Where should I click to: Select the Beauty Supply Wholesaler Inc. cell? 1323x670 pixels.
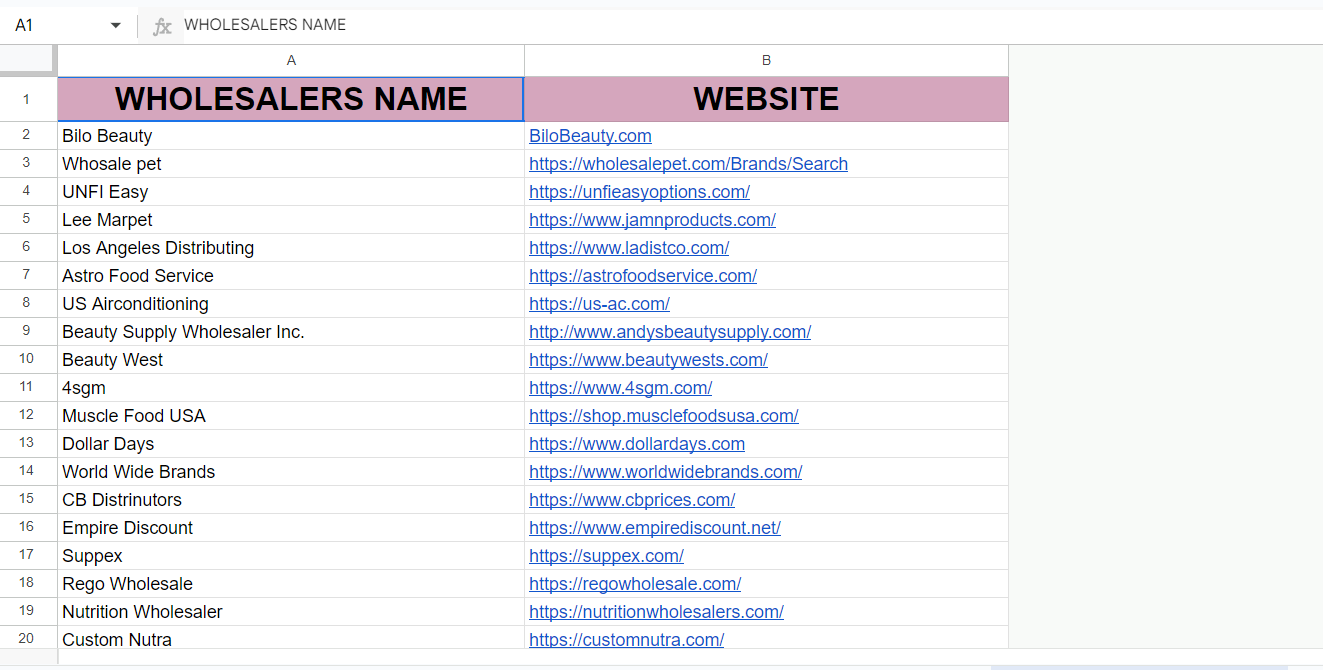click(x=291, y=332)
